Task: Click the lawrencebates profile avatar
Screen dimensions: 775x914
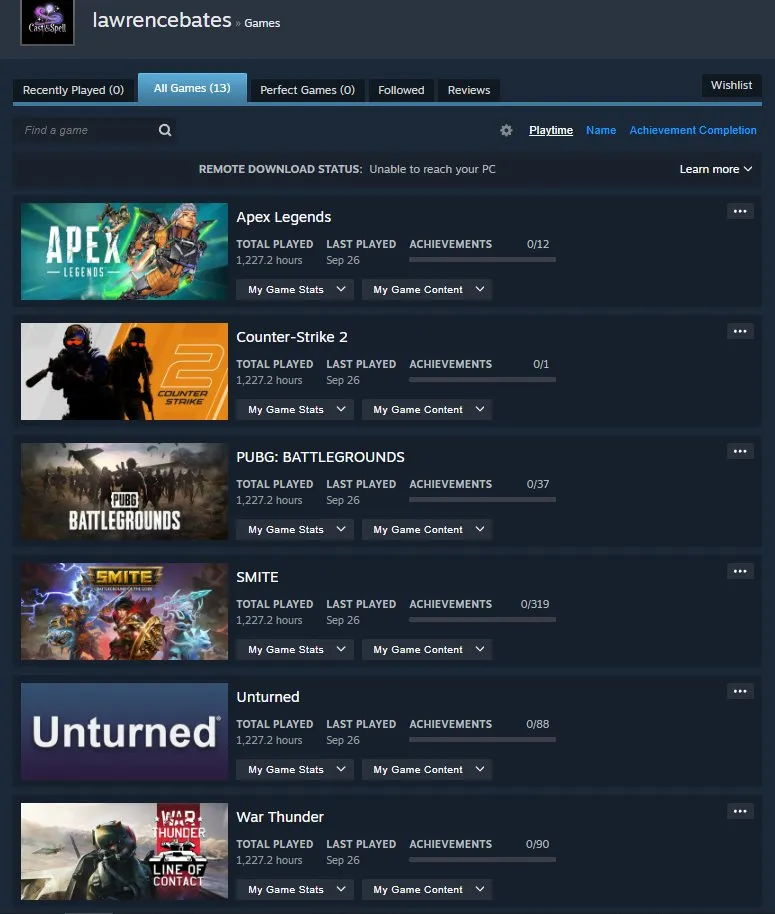Action: [47, 22]
